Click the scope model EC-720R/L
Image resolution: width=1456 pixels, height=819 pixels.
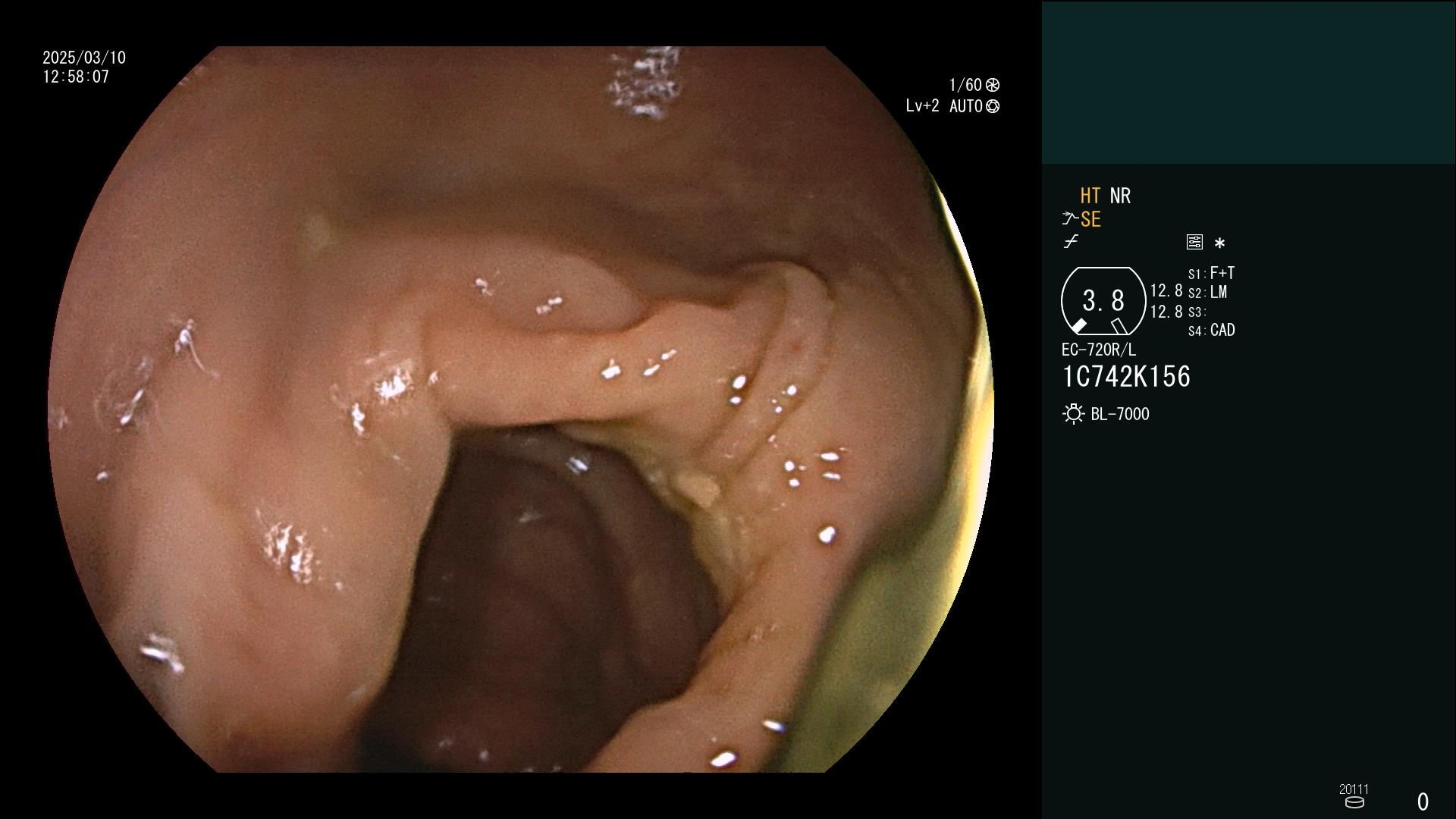(1099, 350)
